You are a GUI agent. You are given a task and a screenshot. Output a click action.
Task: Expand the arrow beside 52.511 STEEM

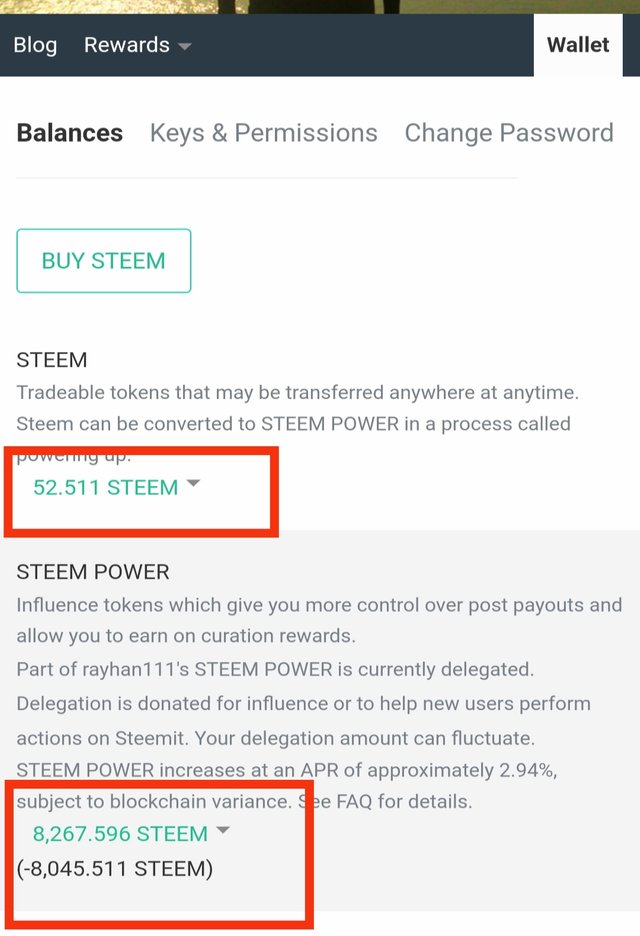pyautogui.click(x=193, y=484)
